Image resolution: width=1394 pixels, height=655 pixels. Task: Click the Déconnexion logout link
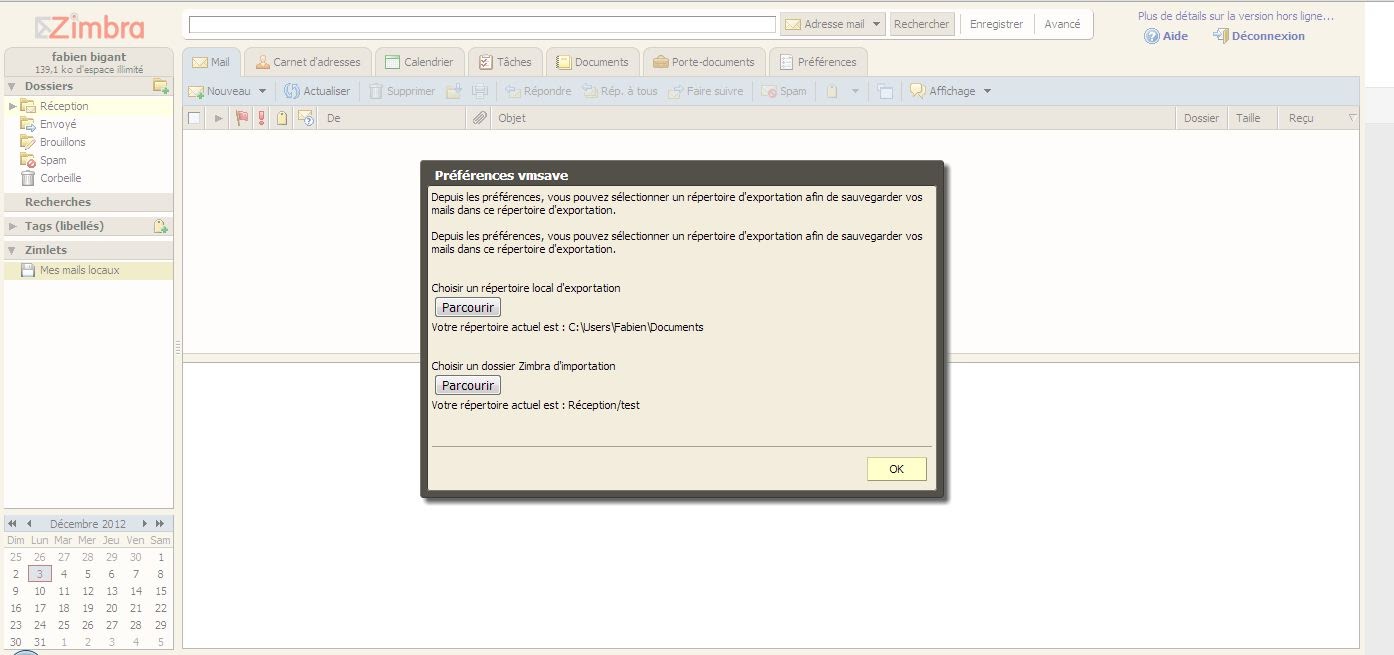[x=1259, y=36]
